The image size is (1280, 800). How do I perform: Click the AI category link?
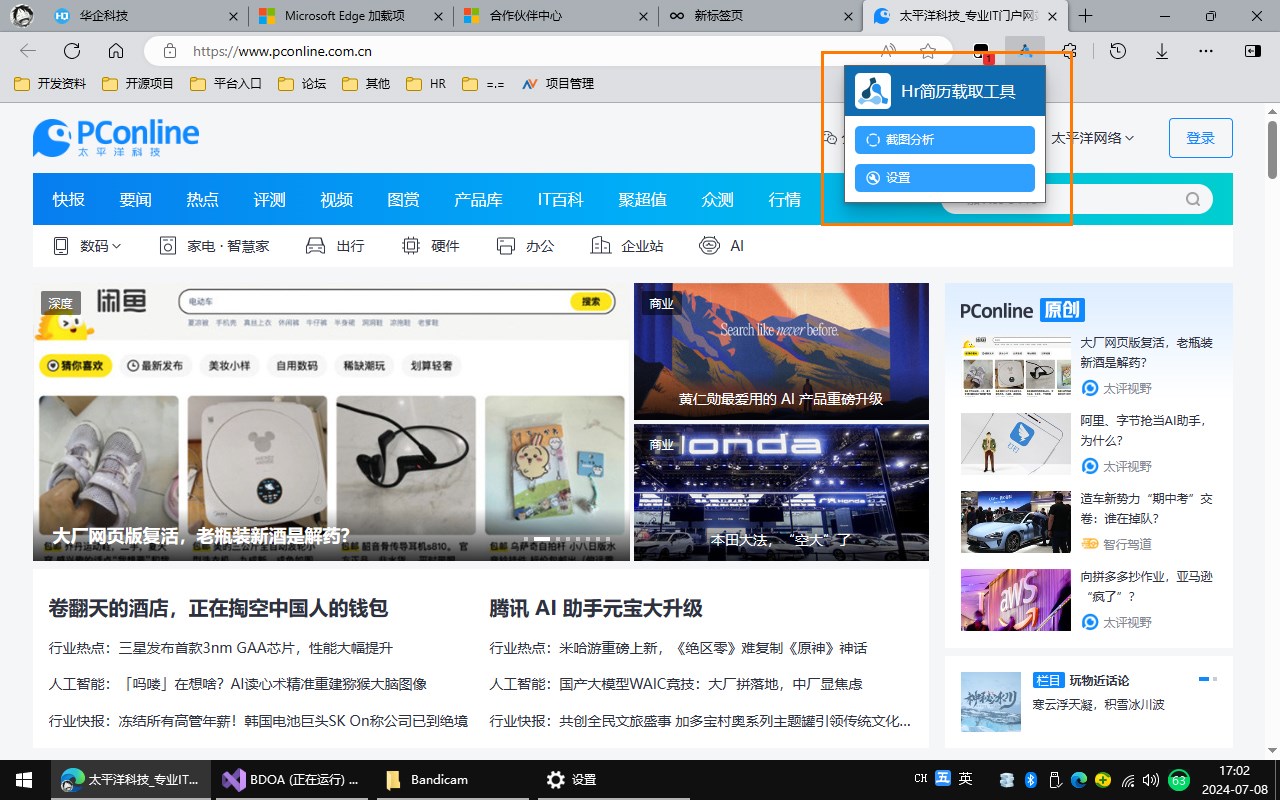722,246
